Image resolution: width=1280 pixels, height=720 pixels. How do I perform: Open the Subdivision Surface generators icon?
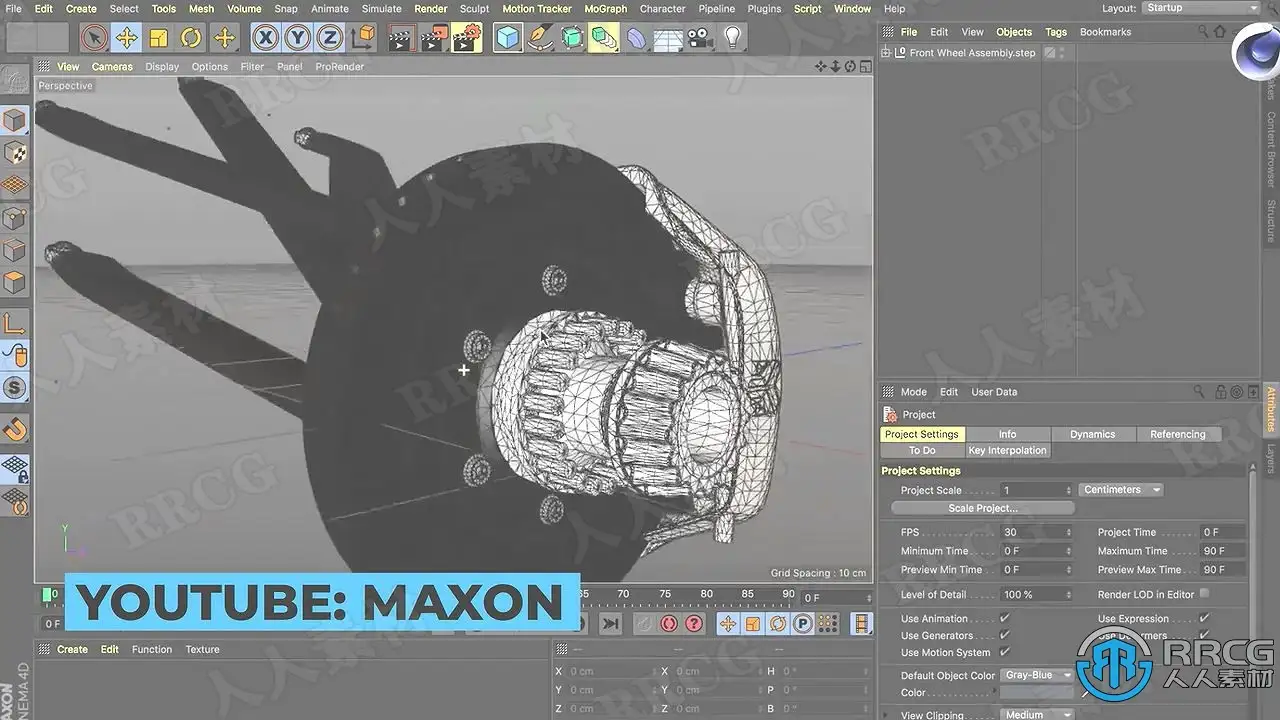click(572, 38)
